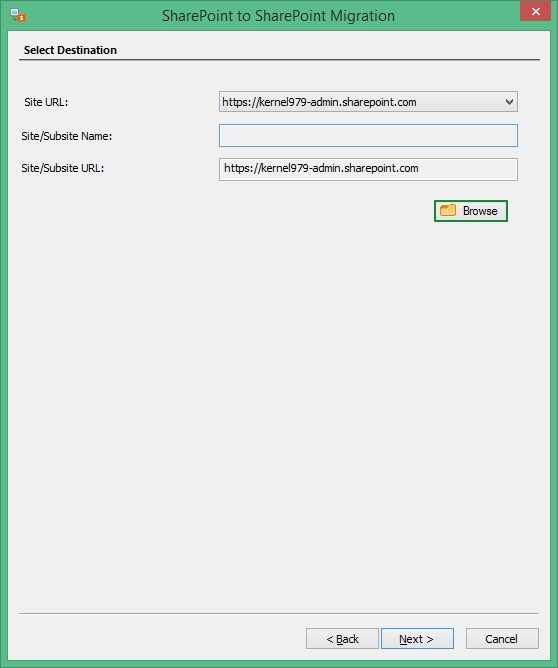
Task: Click the folder icon on Browse button
Action: [x=448, y=210]
